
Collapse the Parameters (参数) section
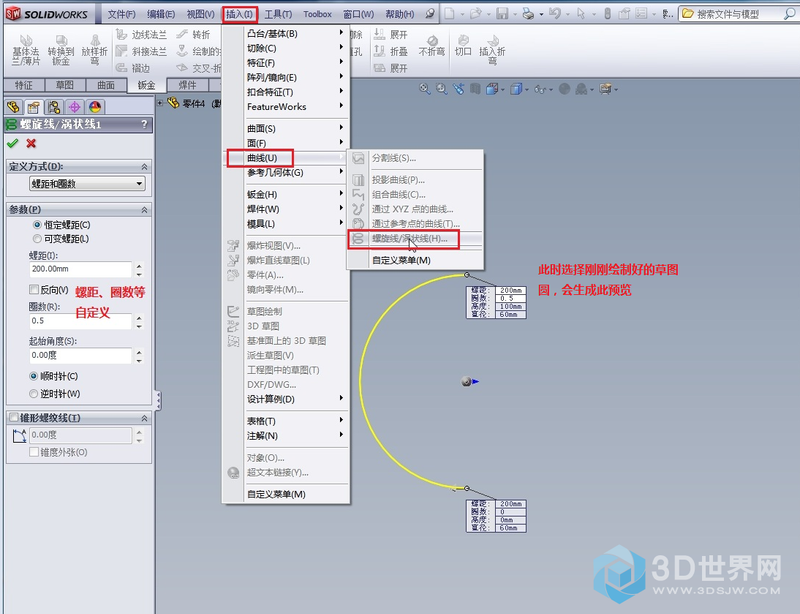pyautogui.click(x=144, y=210)
